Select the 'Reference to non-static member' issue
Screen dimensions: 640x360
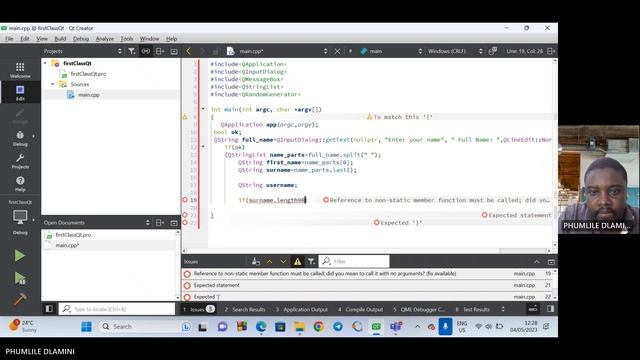[x=367, y=274]
